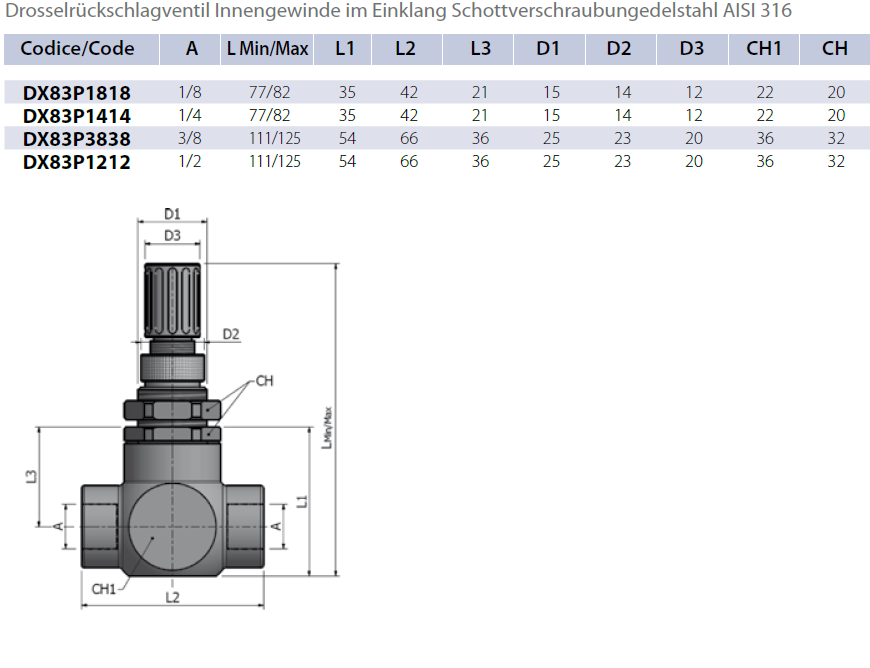The height and width of the screenshot is (668, 870).
Task: Click the LMin/Max vertical dimension label
Action: click(327, 425)
